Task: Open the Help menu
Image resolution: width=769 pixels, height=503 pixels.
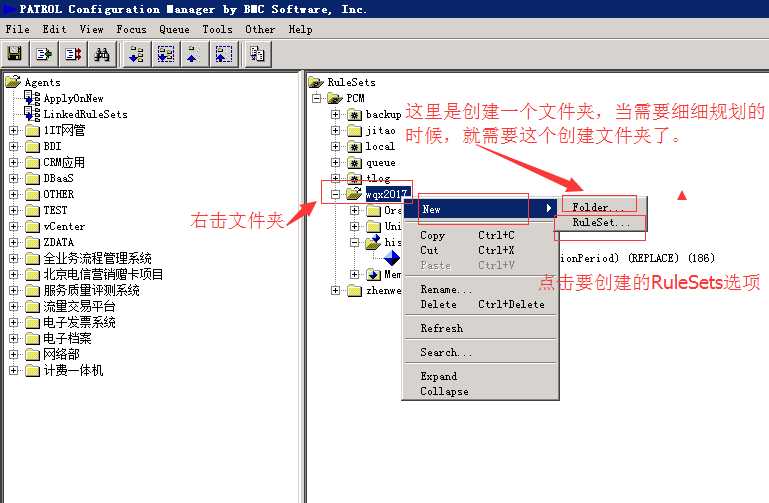Action: 300,29
